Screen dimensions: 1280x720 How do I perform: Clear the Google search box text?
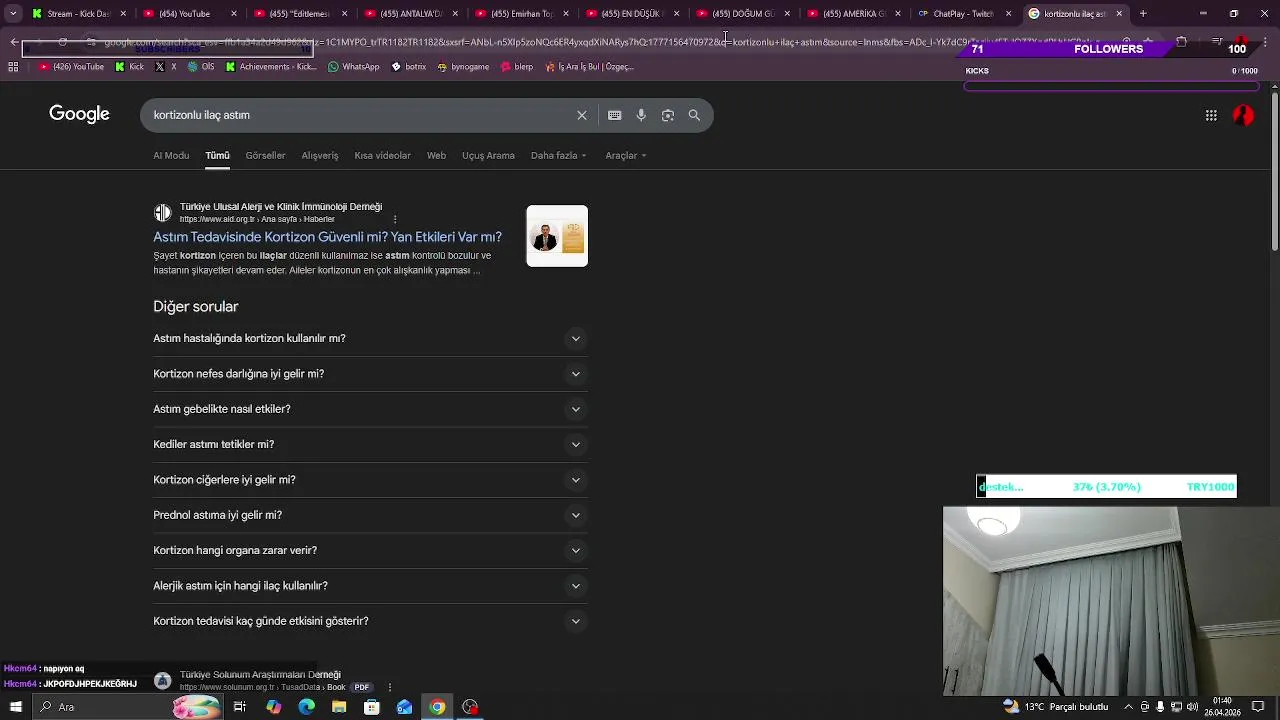coord(582,115)
